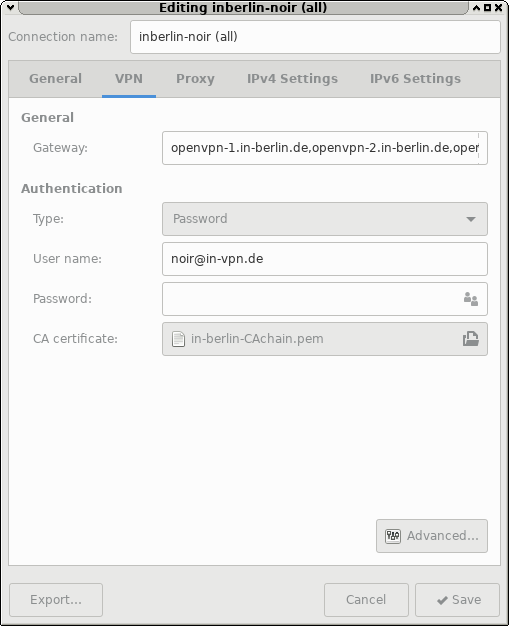Open the authentication Type dropdown
This screenshot has width=509, height=626.
pos(325,219)
